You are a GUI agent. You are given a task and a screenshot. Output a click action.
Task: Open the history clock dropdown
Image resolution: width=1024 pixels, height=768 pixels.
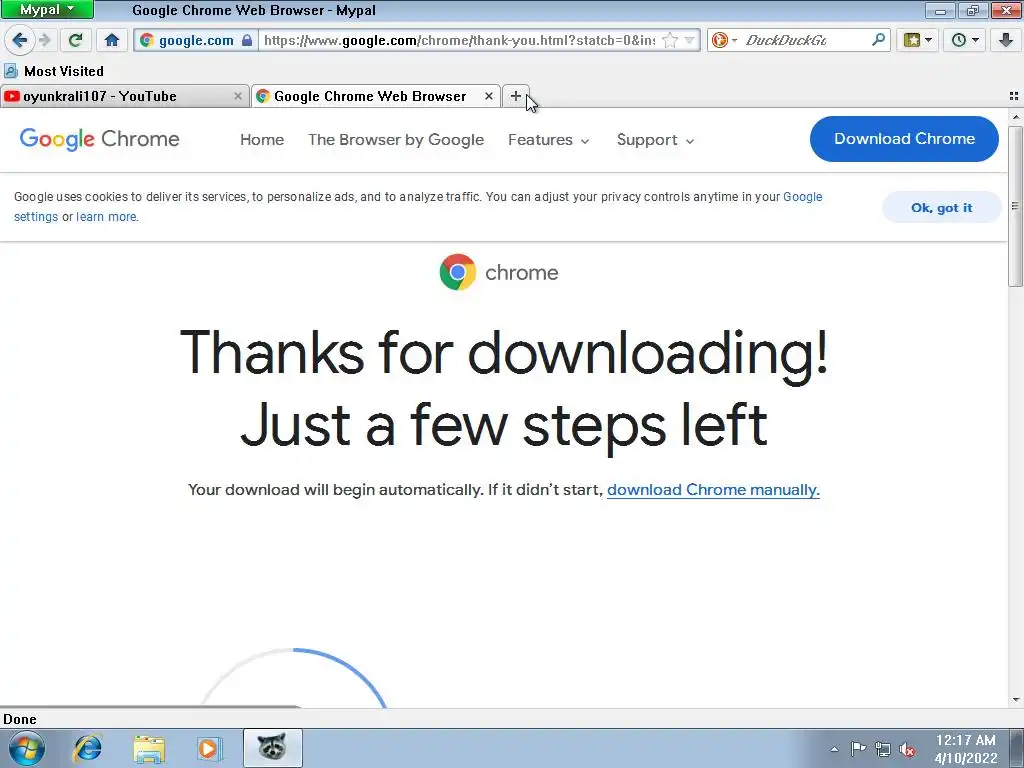click(x=965, y=40)
